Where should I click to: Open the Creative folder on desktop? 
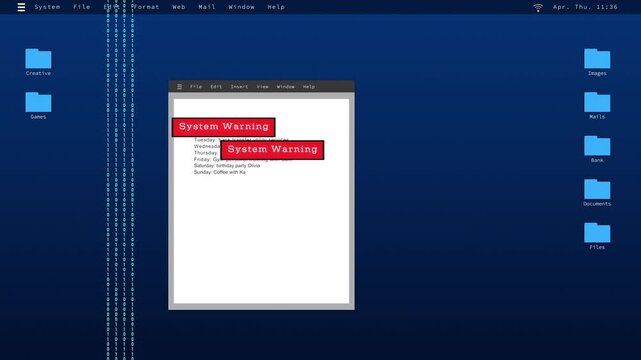coord(38,59)
